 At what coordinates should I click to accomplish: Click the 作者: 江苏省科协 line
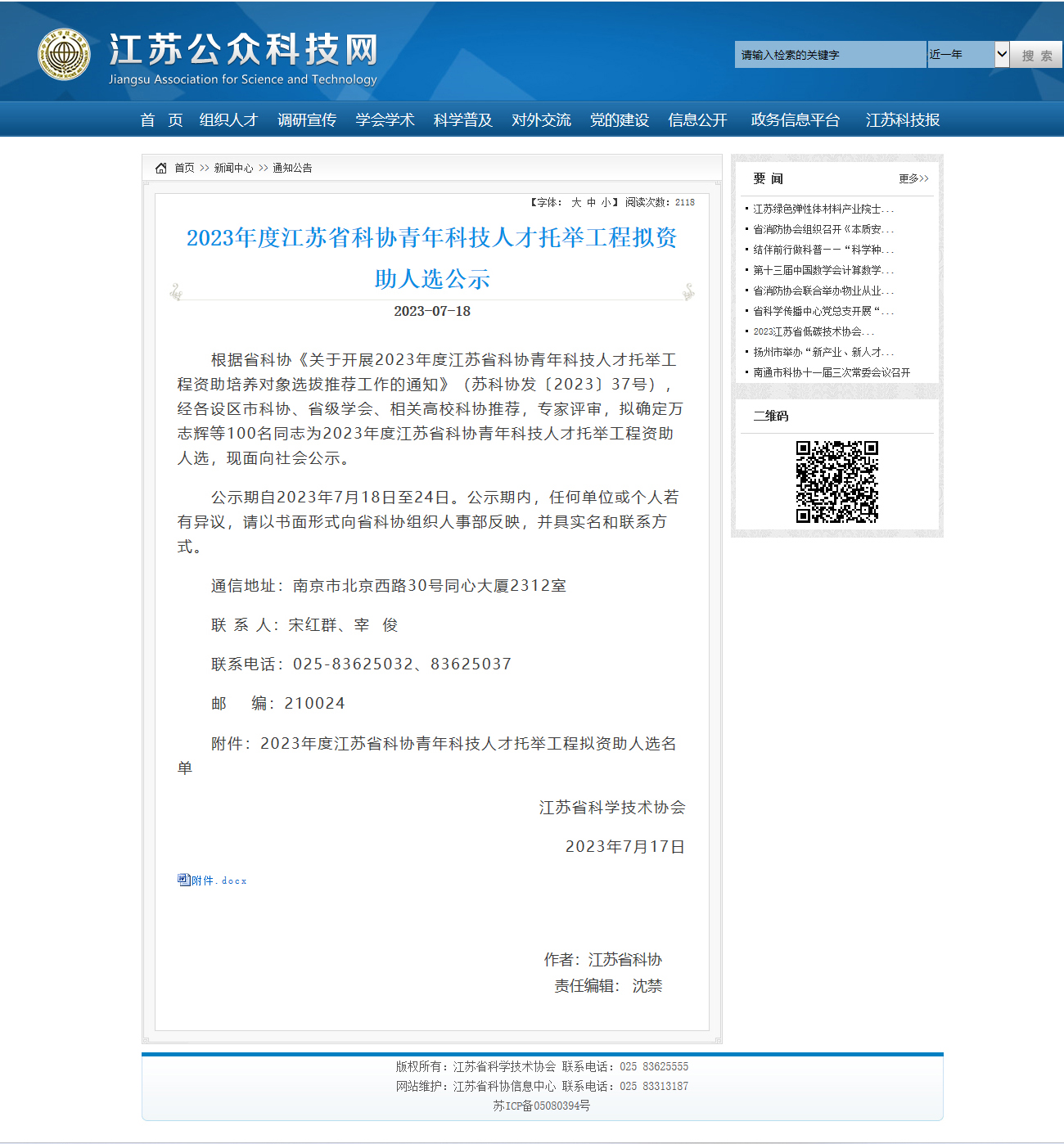pos(603,960)
